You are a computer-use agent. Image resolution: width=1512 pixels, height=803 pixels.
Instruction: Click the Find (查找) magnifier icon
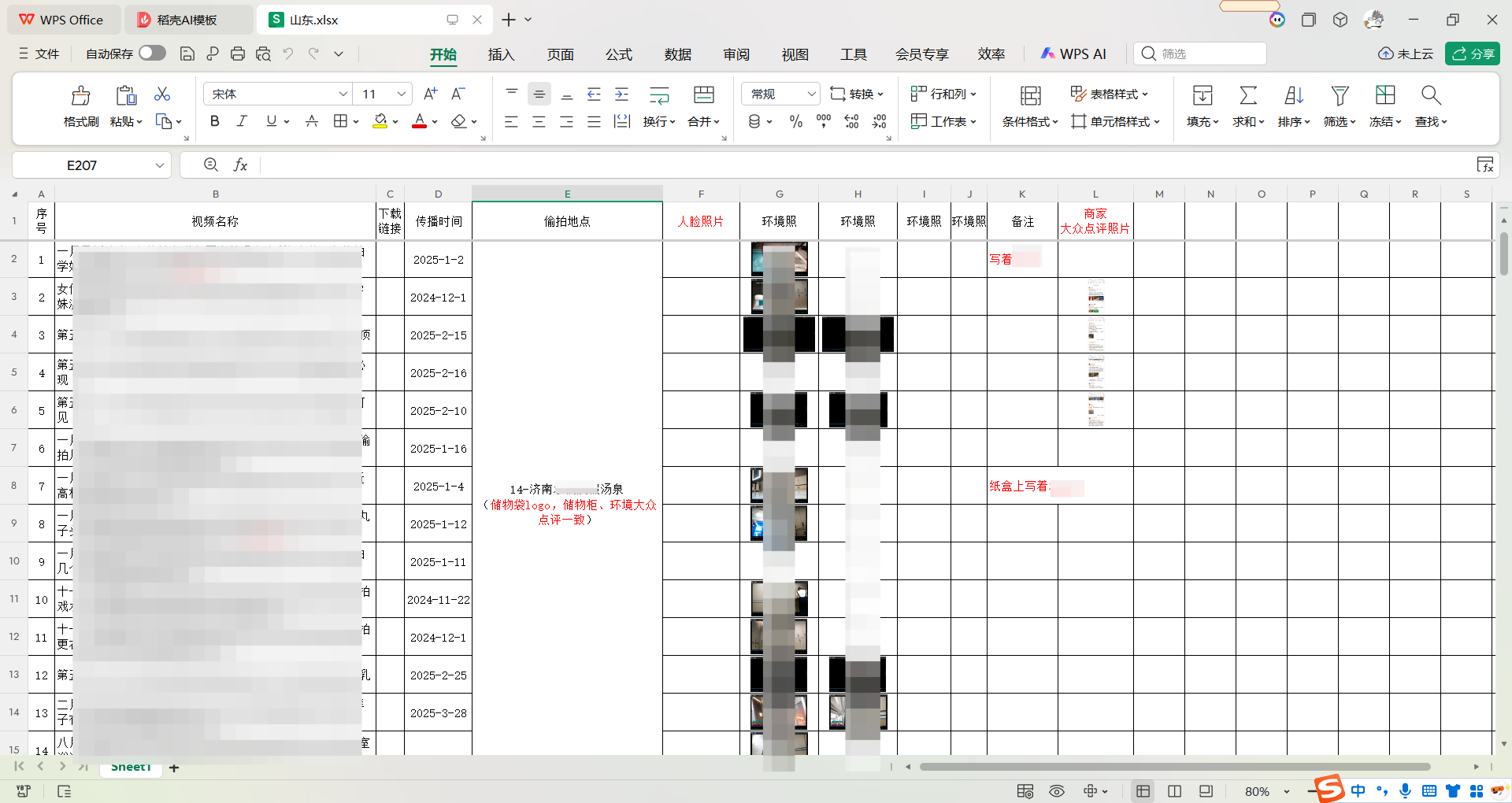coord(1431,95)
